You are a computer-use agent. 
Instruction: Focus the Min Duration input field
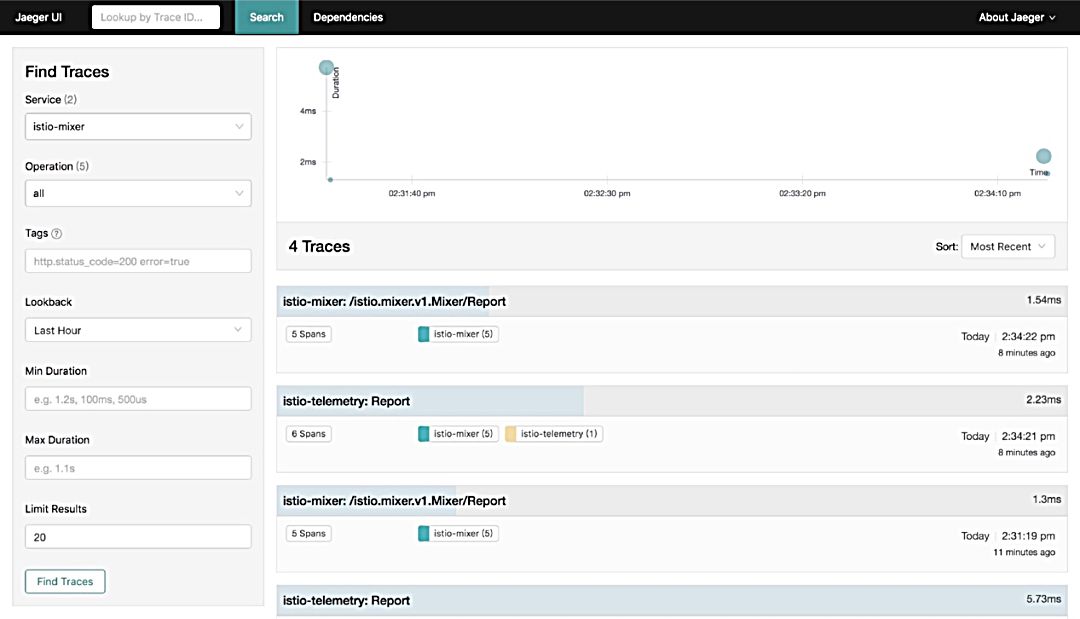tap(138, 399)
